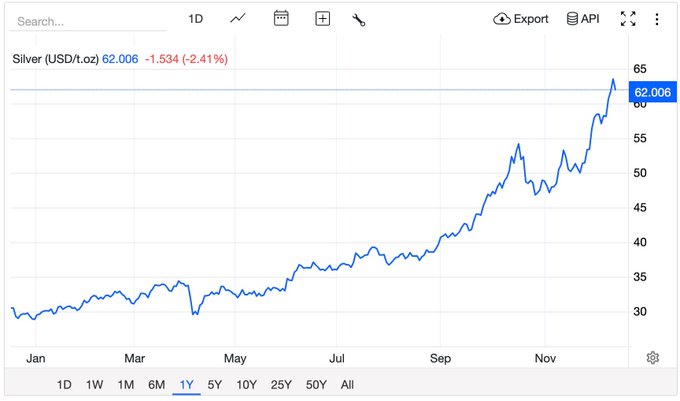Open the three-dot more options menu

coord(657,19)
